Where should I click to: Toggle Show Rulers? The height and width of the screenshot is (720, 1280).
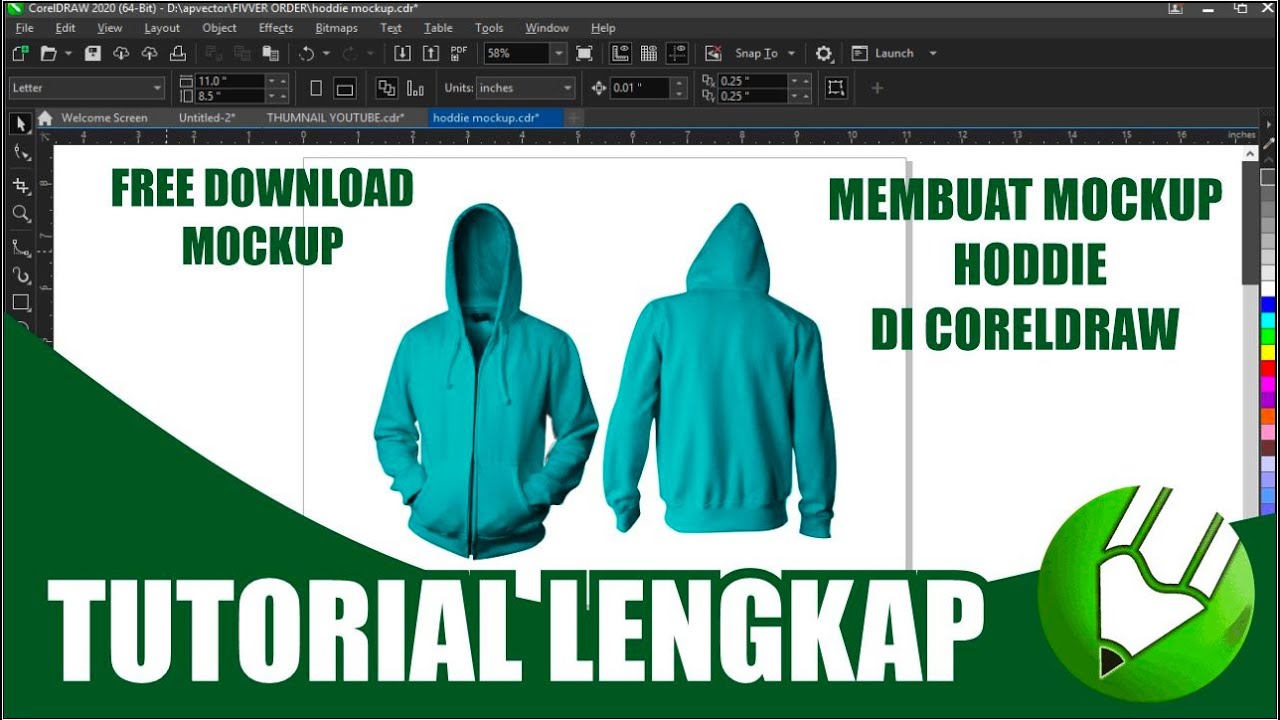coord(621,53)
